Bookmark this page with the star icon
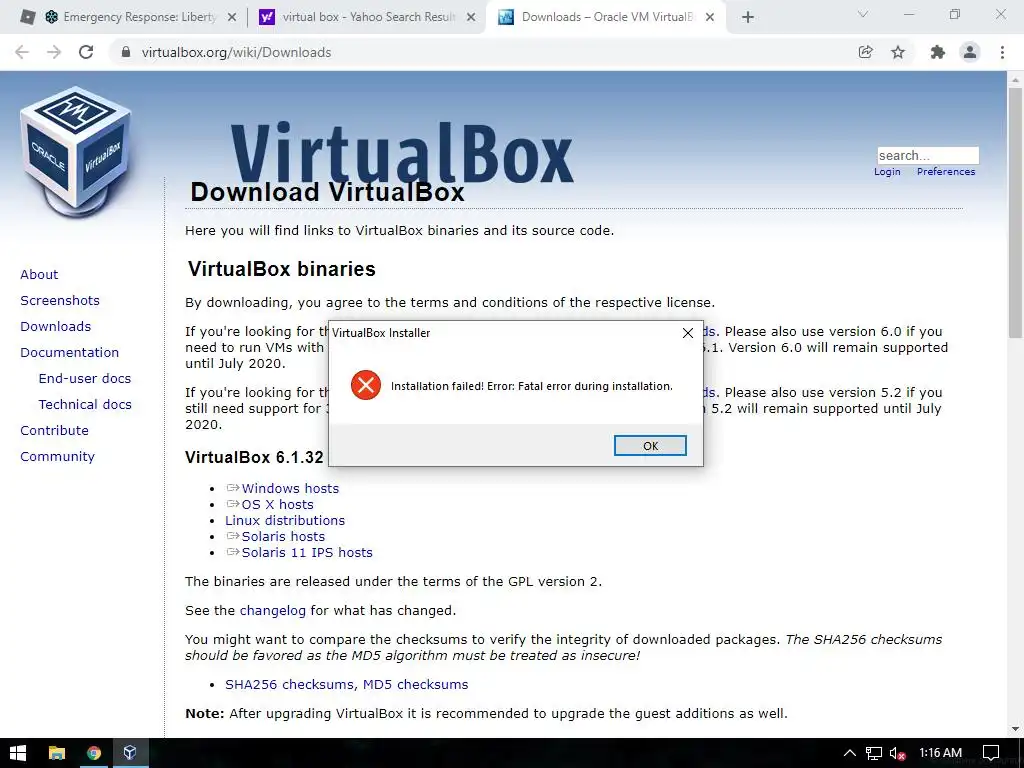1024x768 pixels. click(898, 52)
